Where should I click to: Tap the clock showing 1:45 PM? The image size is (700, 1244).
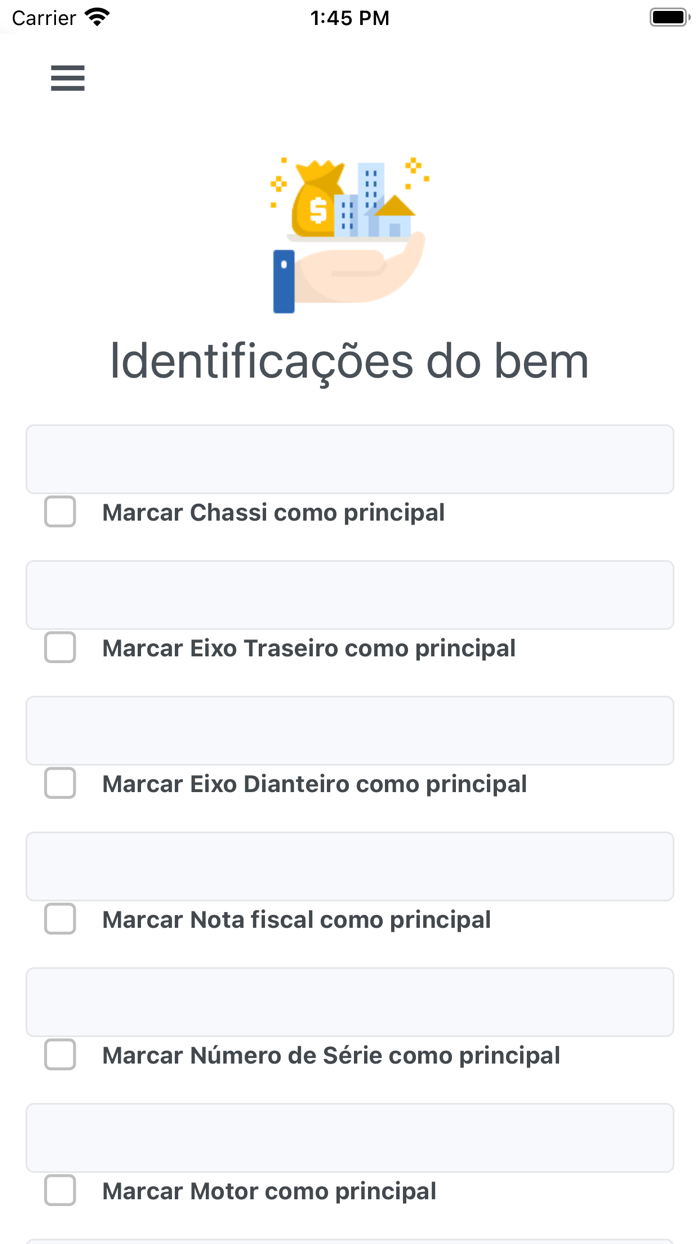pos(350,16)
